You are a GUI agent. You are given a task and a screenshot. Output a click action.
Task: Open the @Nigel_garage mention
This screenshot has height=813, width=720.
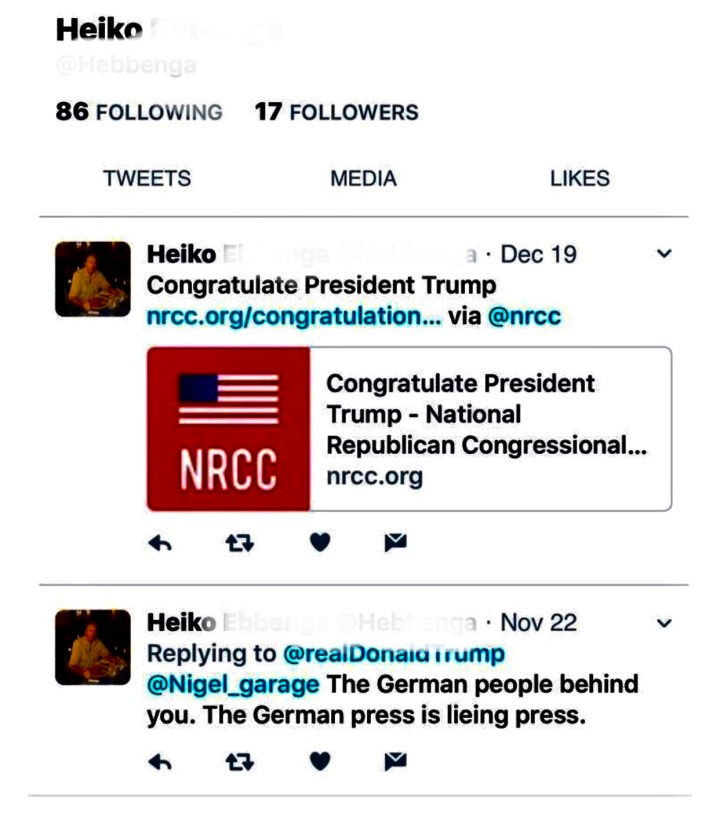[x=233, y=685]
